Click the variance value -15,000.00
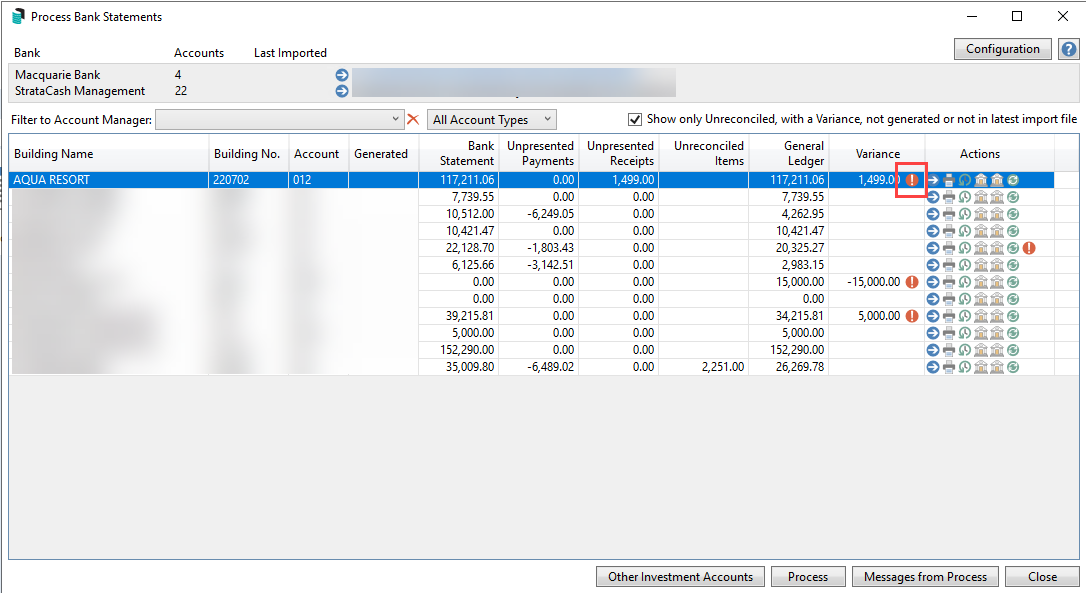 pos(873,282)
